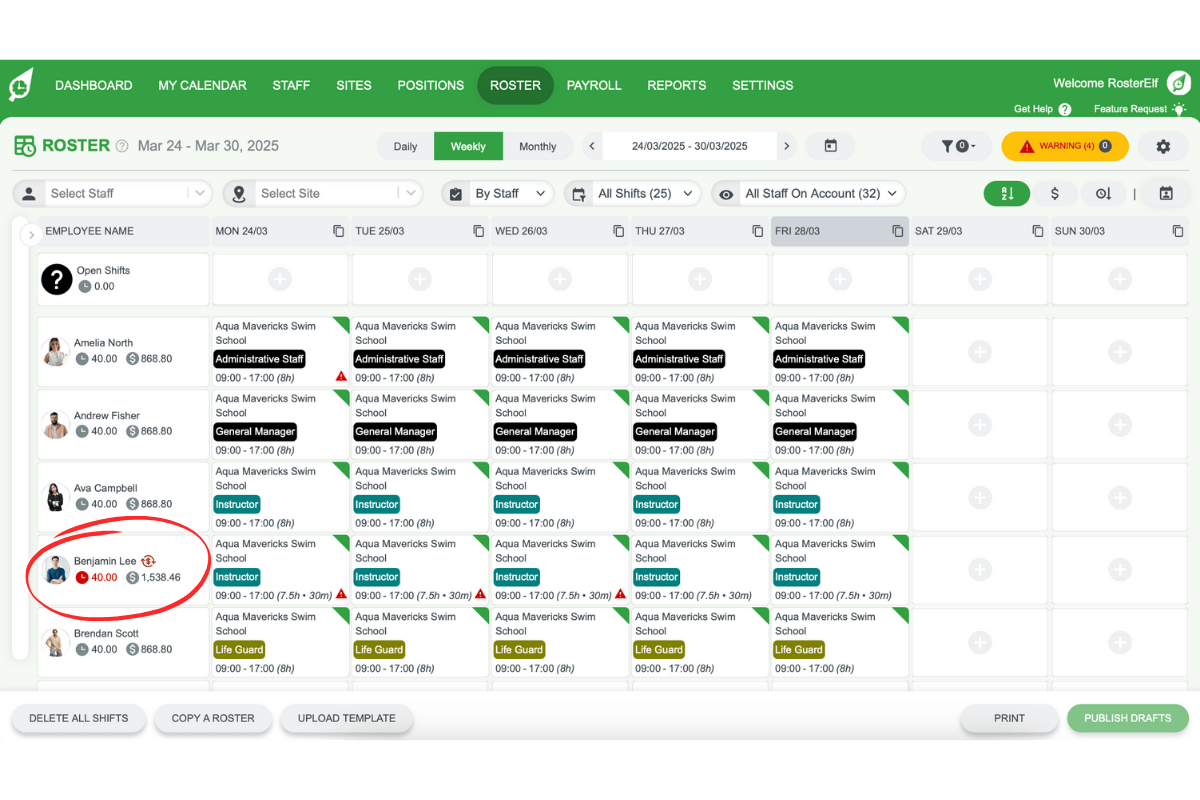
Task: Open the roster settings gear icon
Action: pyautogui.click(x=1163, y=146)
